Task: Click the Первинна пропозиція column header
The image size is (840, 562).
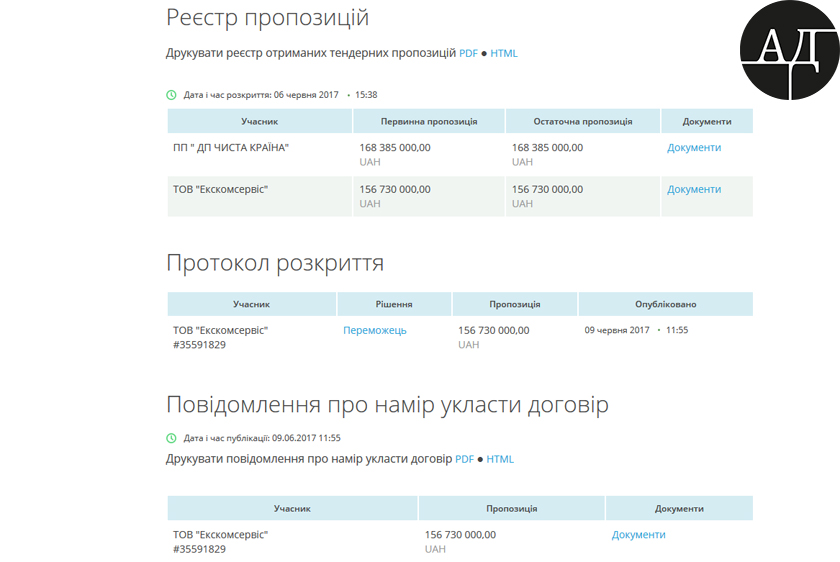Action: (429, 121)
